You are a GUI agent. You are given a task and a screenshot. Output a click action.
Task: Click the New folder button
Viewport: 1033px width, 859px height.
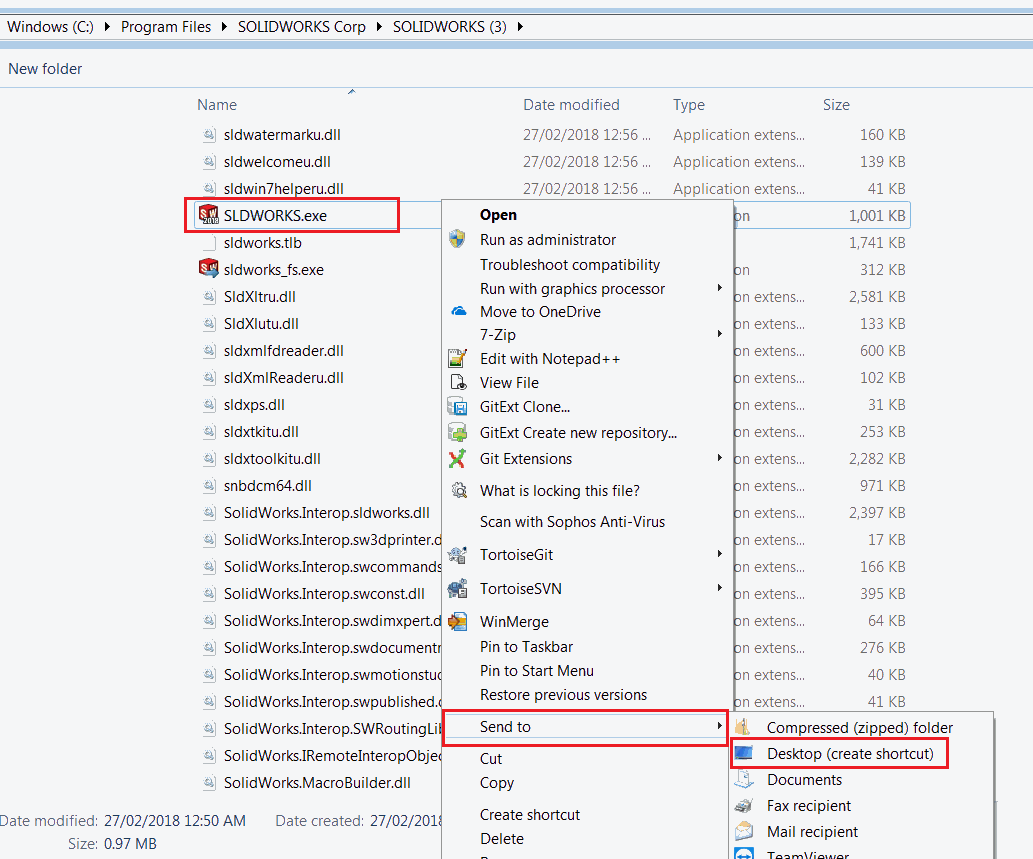coord(45,69)
